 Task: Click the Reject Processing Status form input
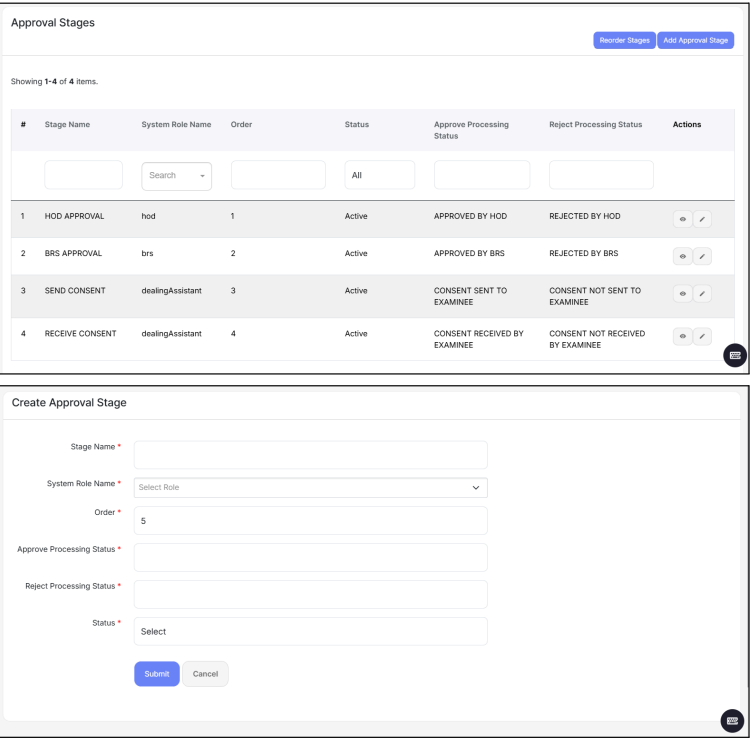311,595
